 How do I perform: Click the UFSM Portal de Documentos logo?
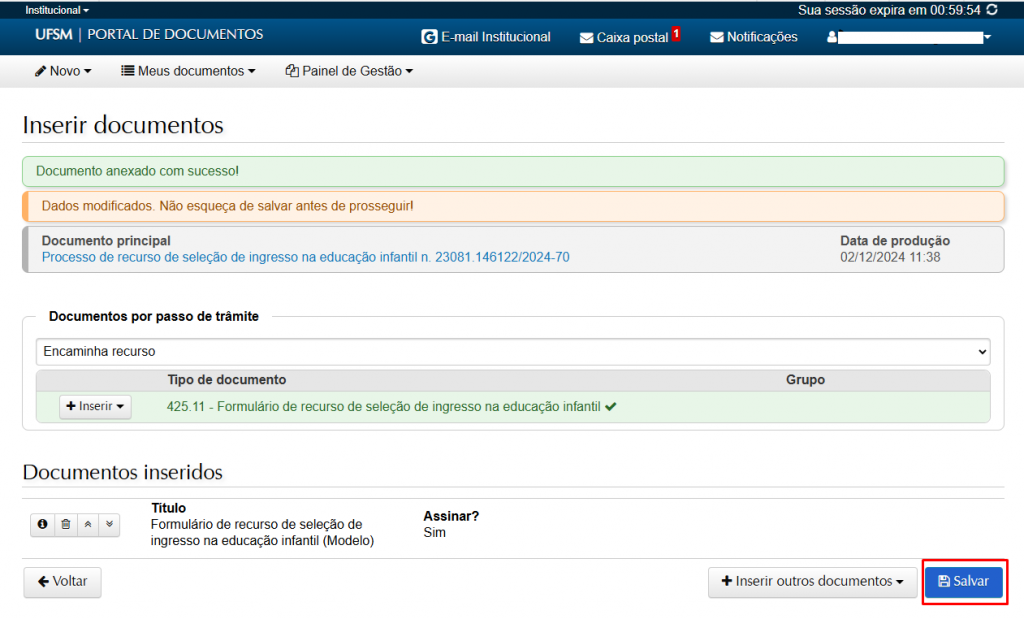149,35
